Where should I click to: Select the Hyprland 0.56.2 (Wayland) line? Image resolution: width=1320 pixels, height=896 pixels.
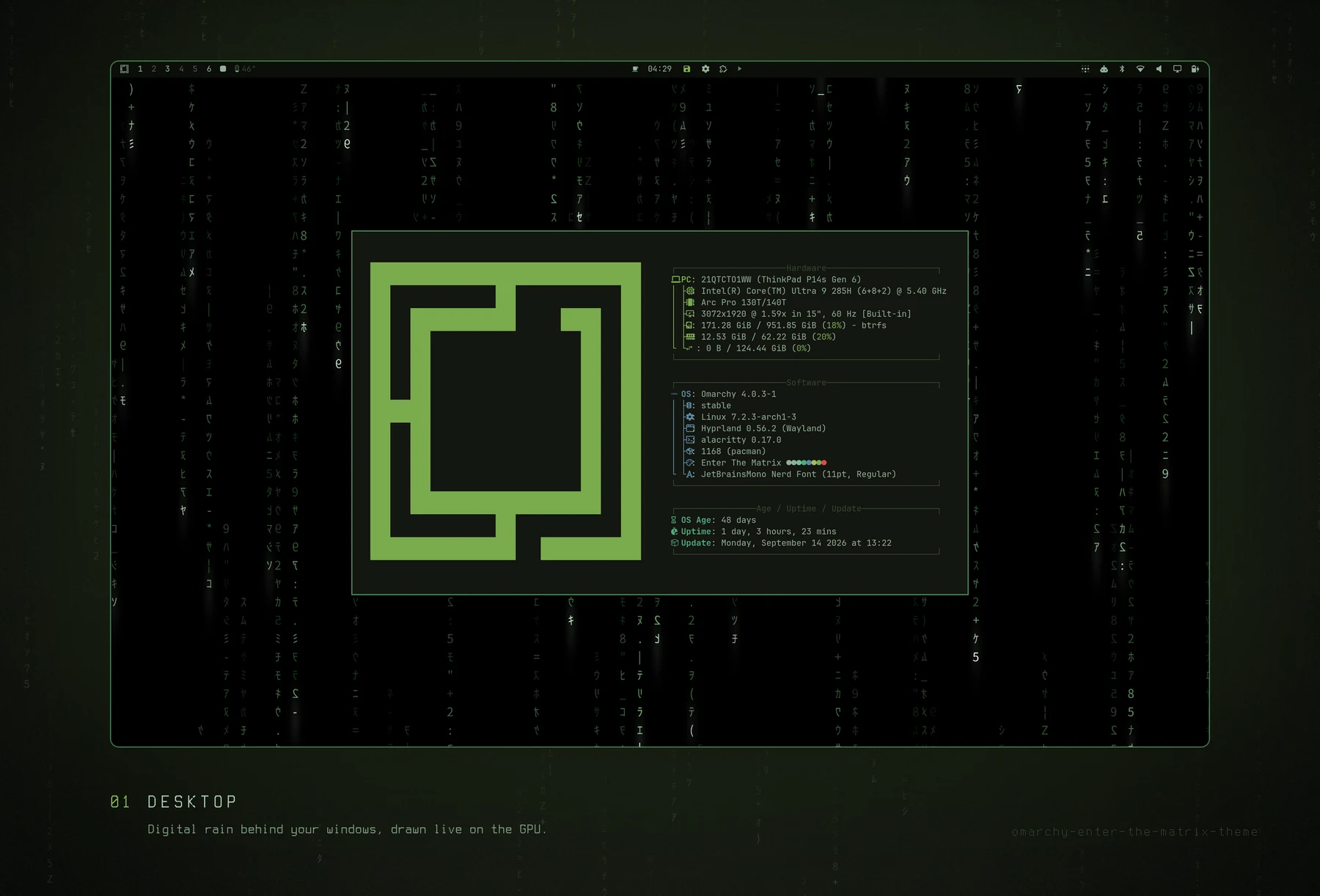pyautogui.click(x=755, y=429)
